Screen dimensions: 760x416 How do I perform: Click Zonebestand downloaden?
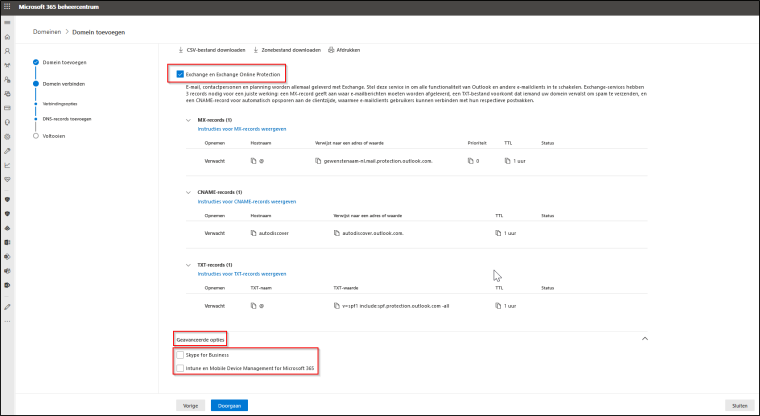(287, 50)
